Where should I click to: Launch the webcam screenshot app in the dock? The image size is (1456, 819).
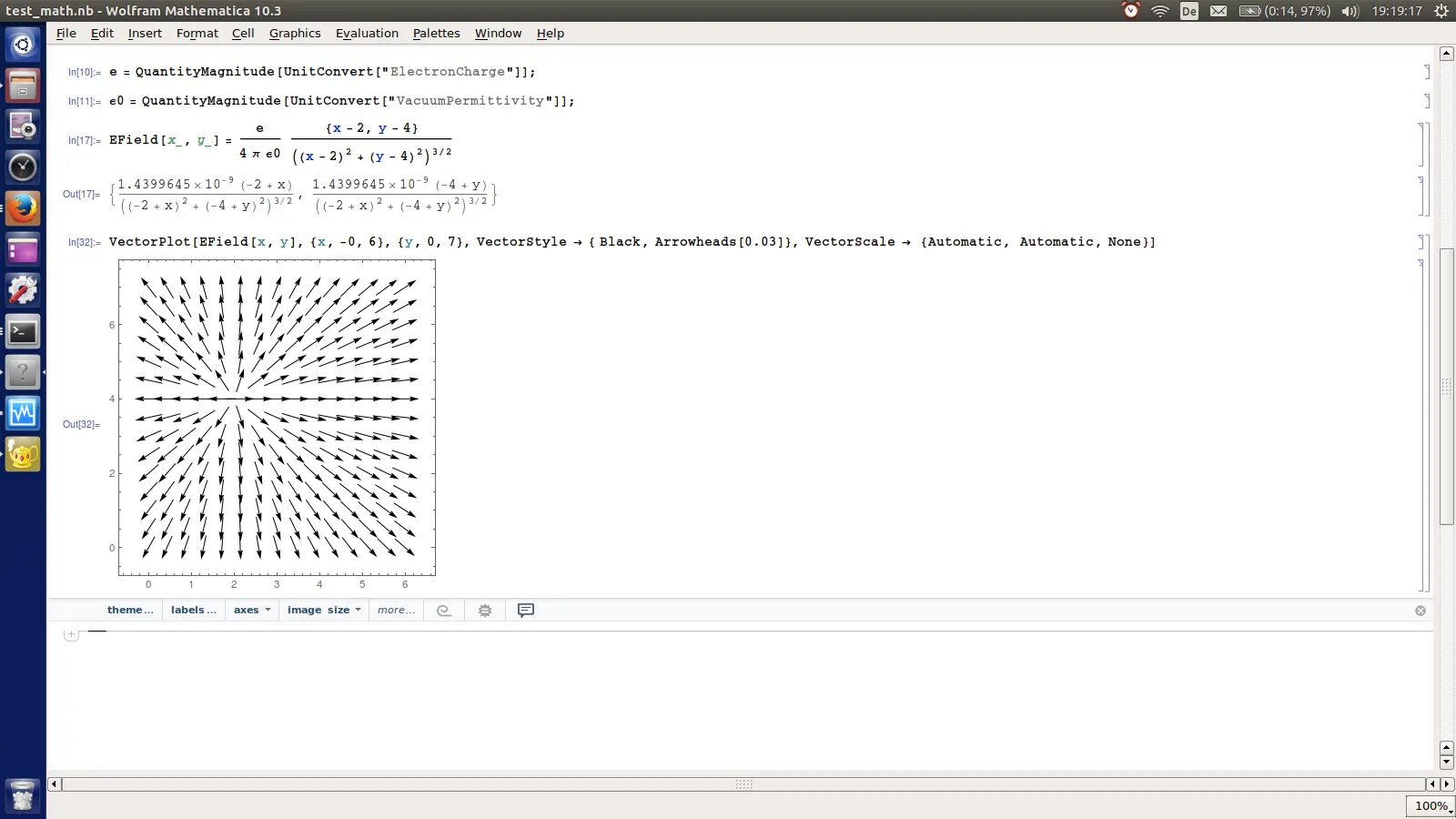pos(23,126)
